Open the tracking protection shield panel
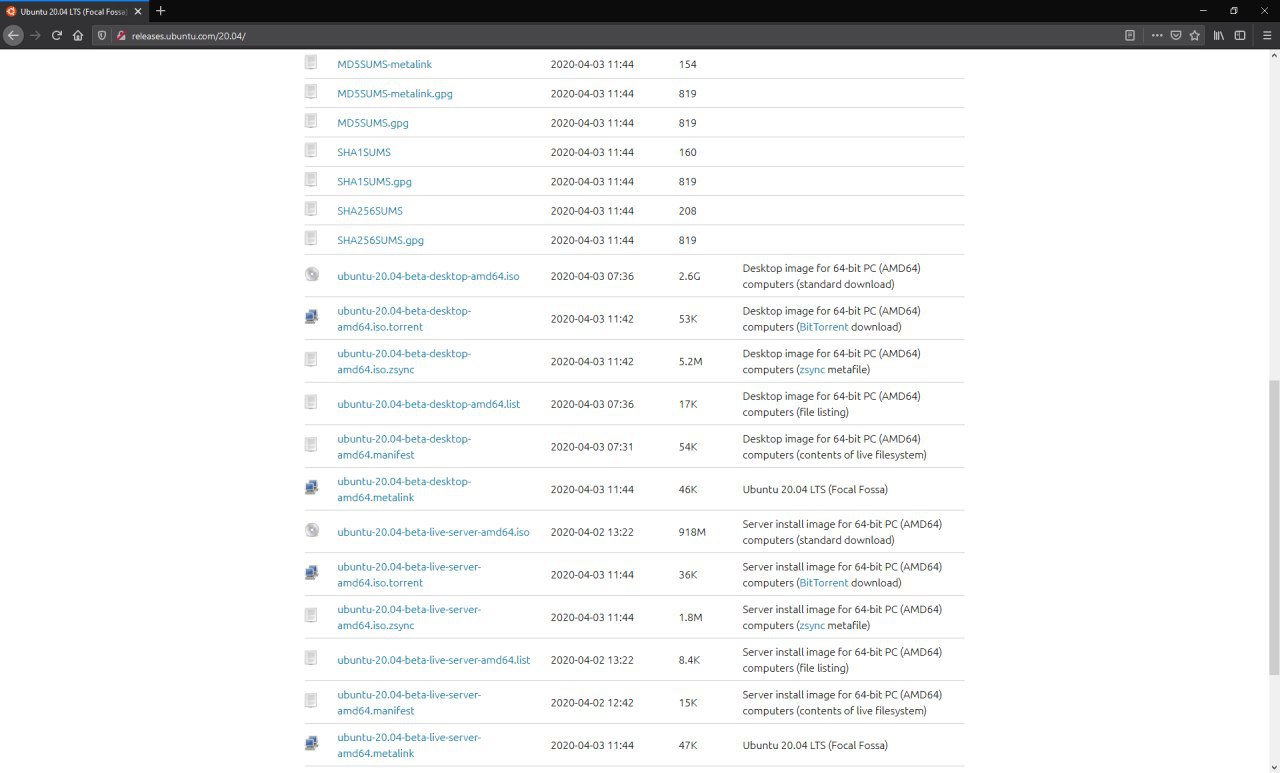 (x=102, y=35)
